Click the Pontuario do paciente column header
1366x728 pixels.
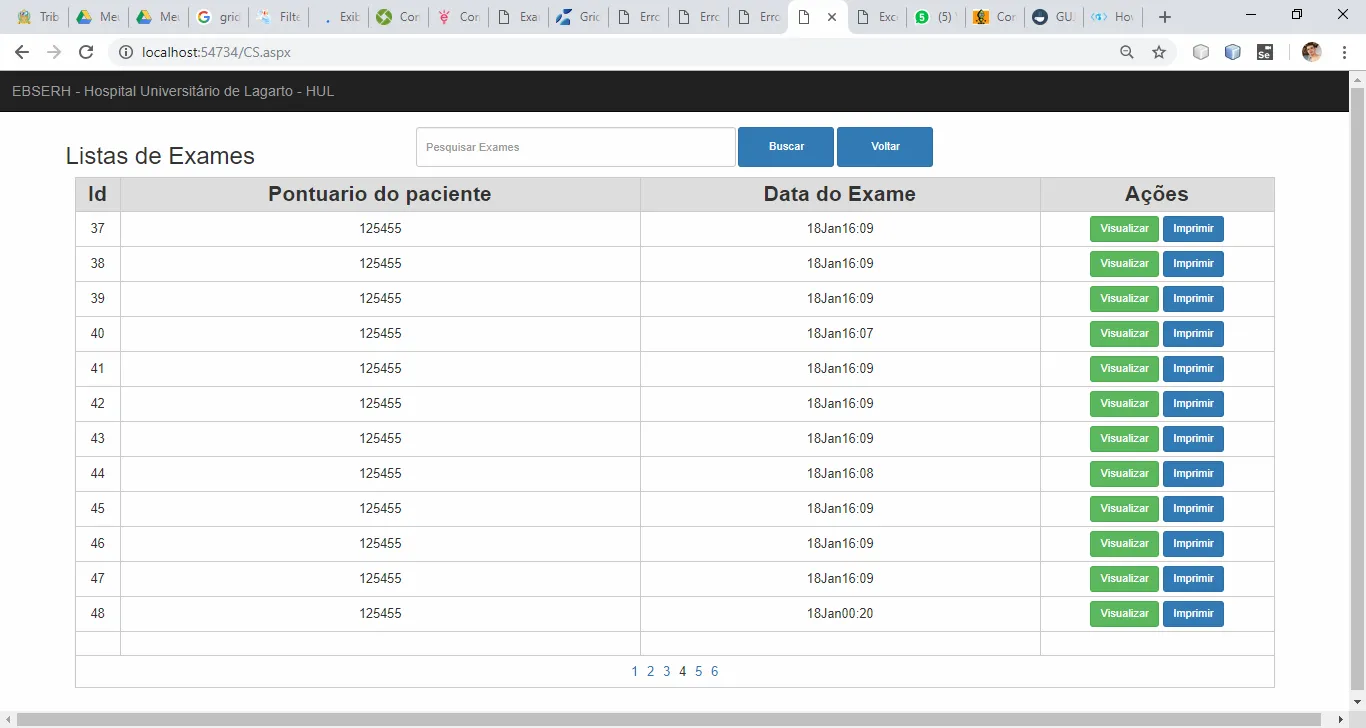380,194
